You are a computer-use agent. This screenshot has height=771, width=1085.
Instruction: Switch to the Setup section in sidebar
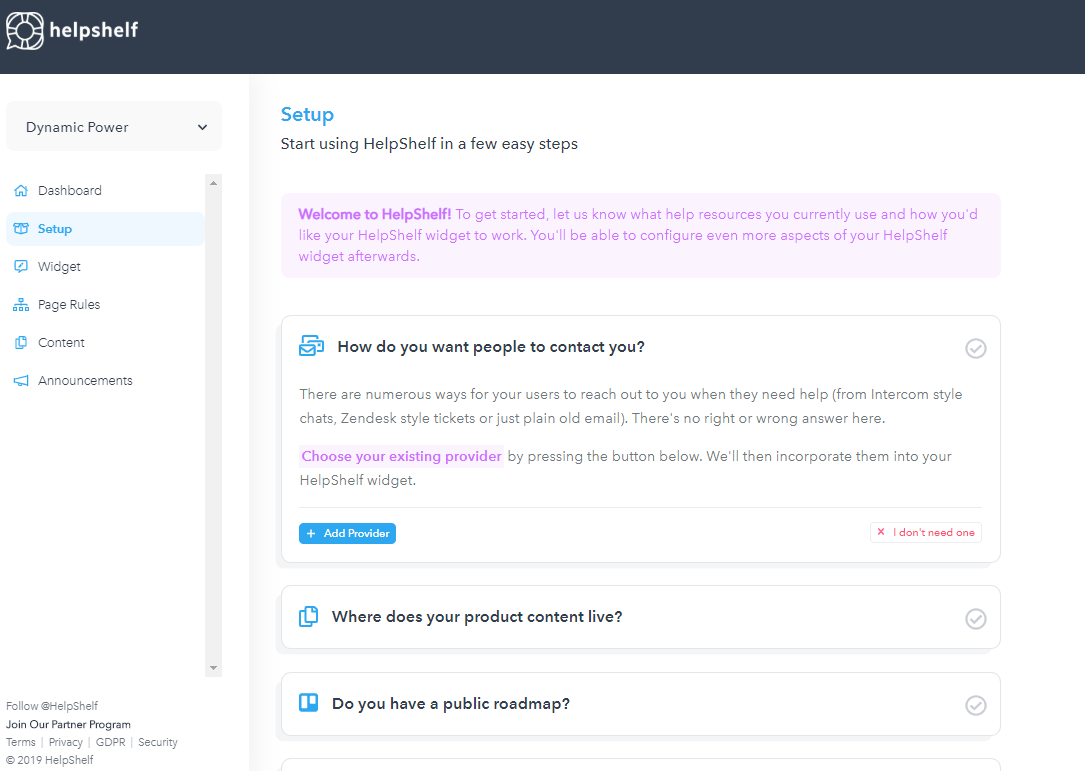(55, 228)
